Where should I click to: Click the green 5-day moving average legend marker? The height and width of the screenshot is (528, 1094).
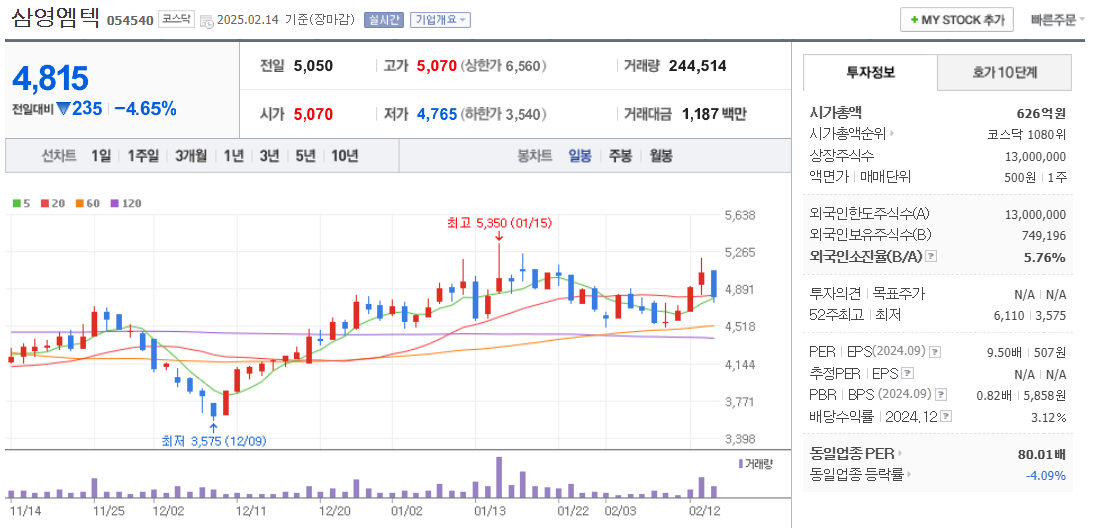(x=17, y=204)
